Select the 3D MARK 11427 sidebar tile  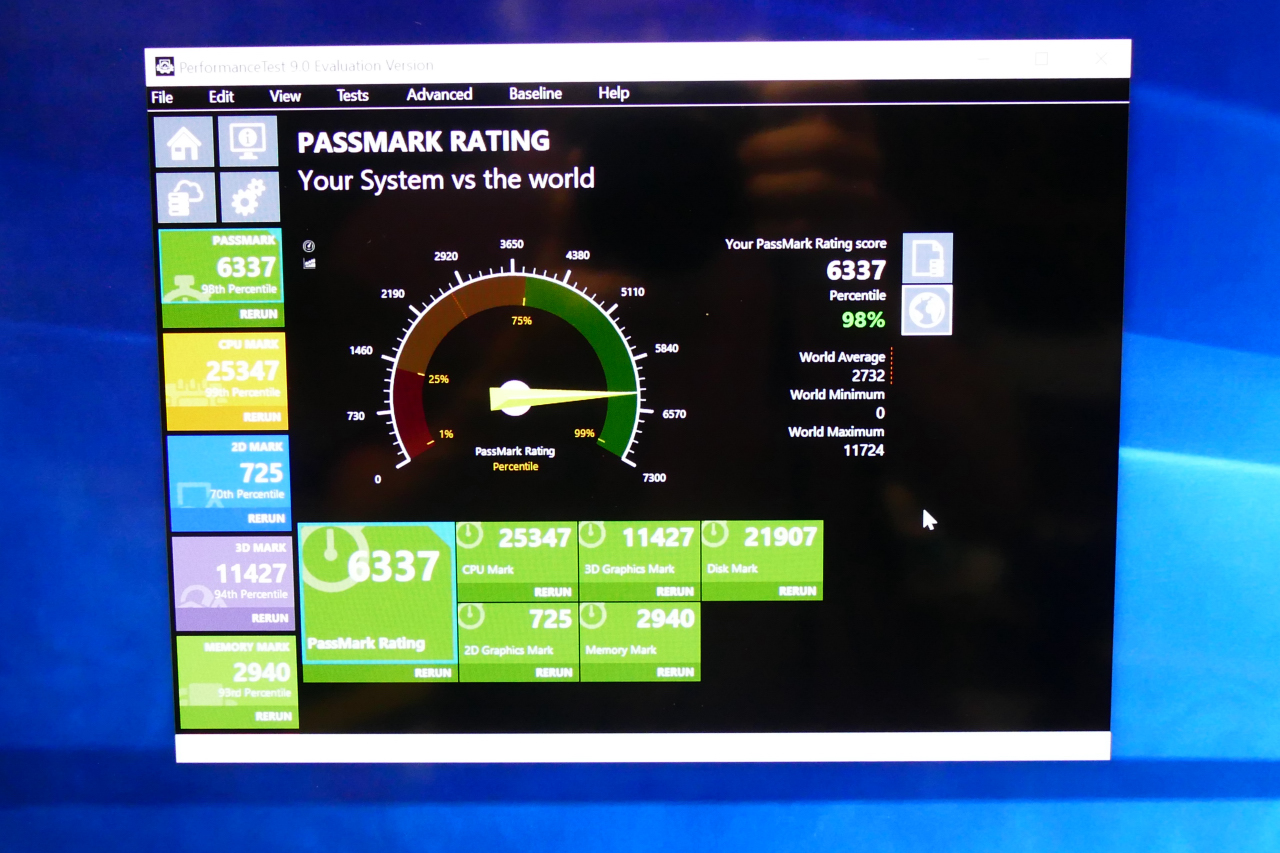click(233, 573)
